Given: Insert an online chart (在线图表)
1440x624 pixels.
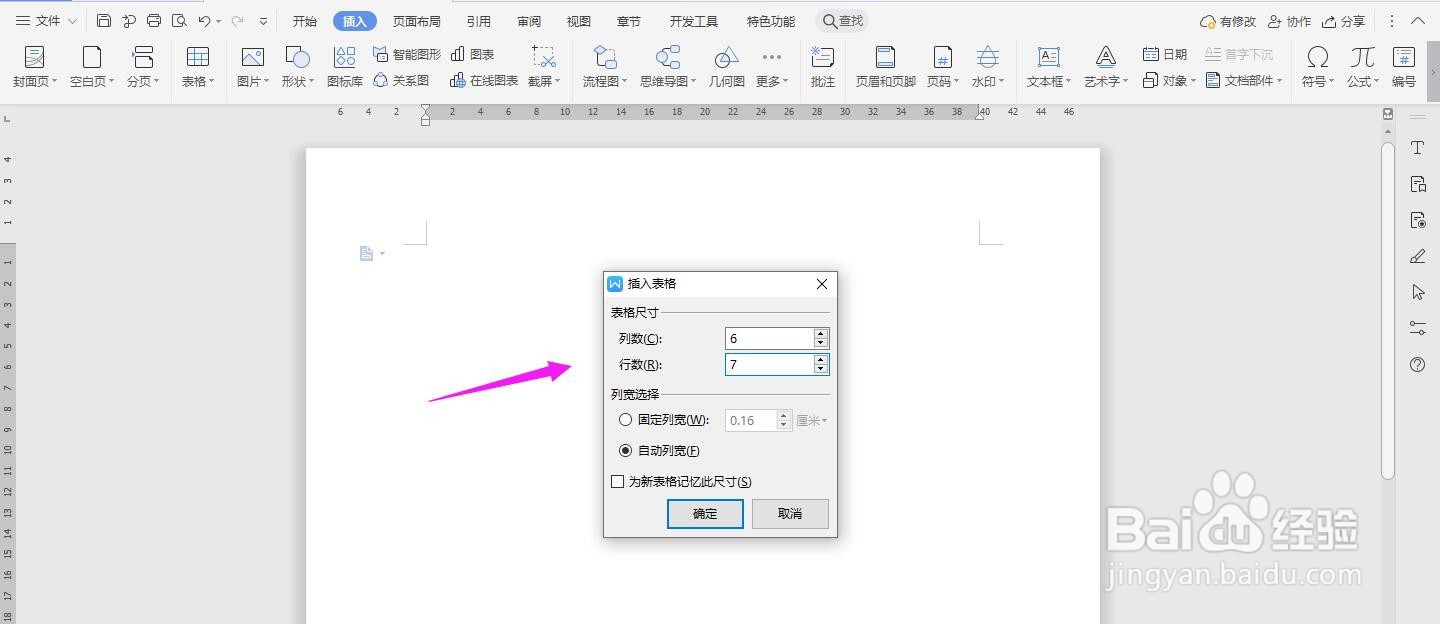Looking at the screenshot, I should (484, 80).
